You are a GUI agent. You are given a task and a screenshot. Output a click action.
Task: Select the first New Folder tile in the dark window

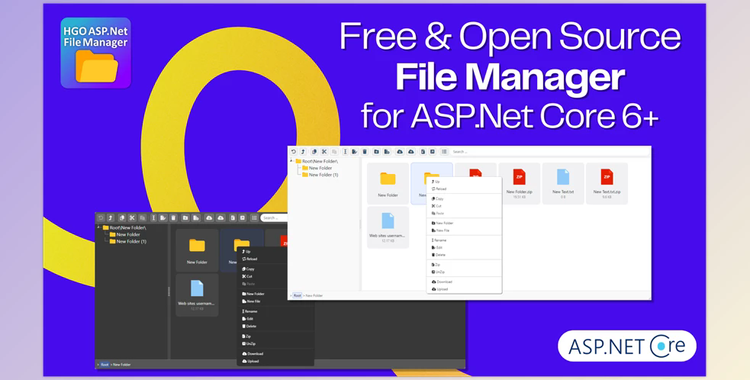pos(197,250)
